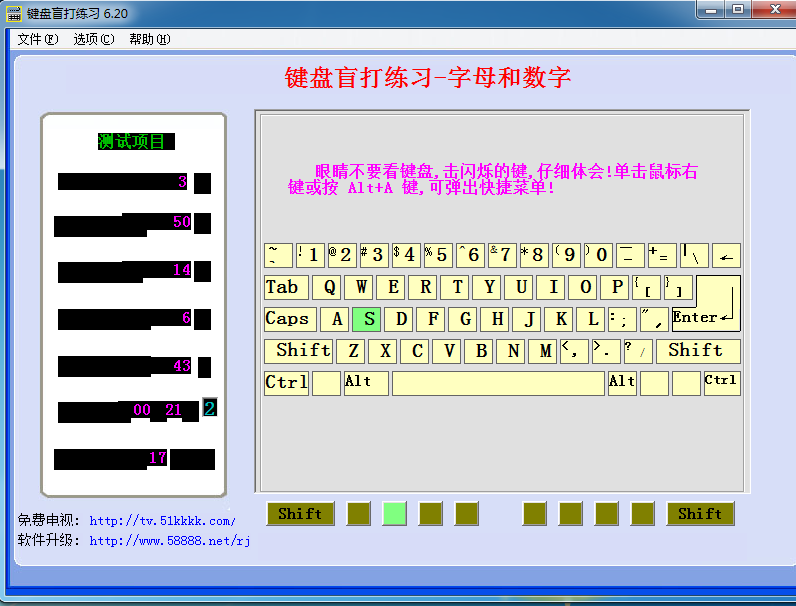Open the 选项(C) menu

point(94,39)
